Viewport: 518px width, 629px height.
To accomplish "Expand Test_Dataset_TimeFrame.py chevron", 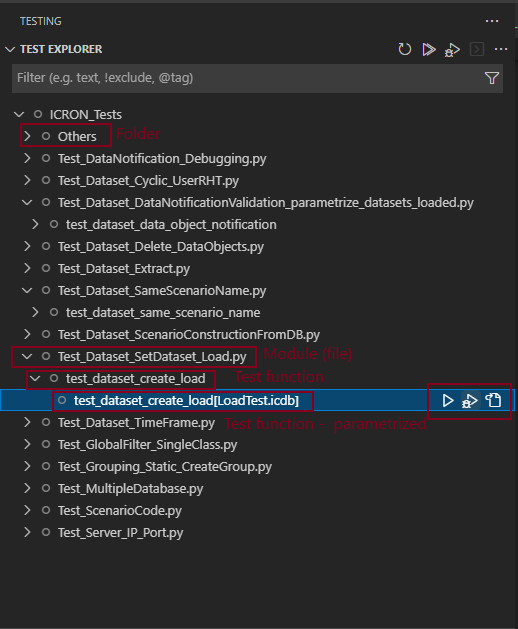I will click(x=27, y=422).
